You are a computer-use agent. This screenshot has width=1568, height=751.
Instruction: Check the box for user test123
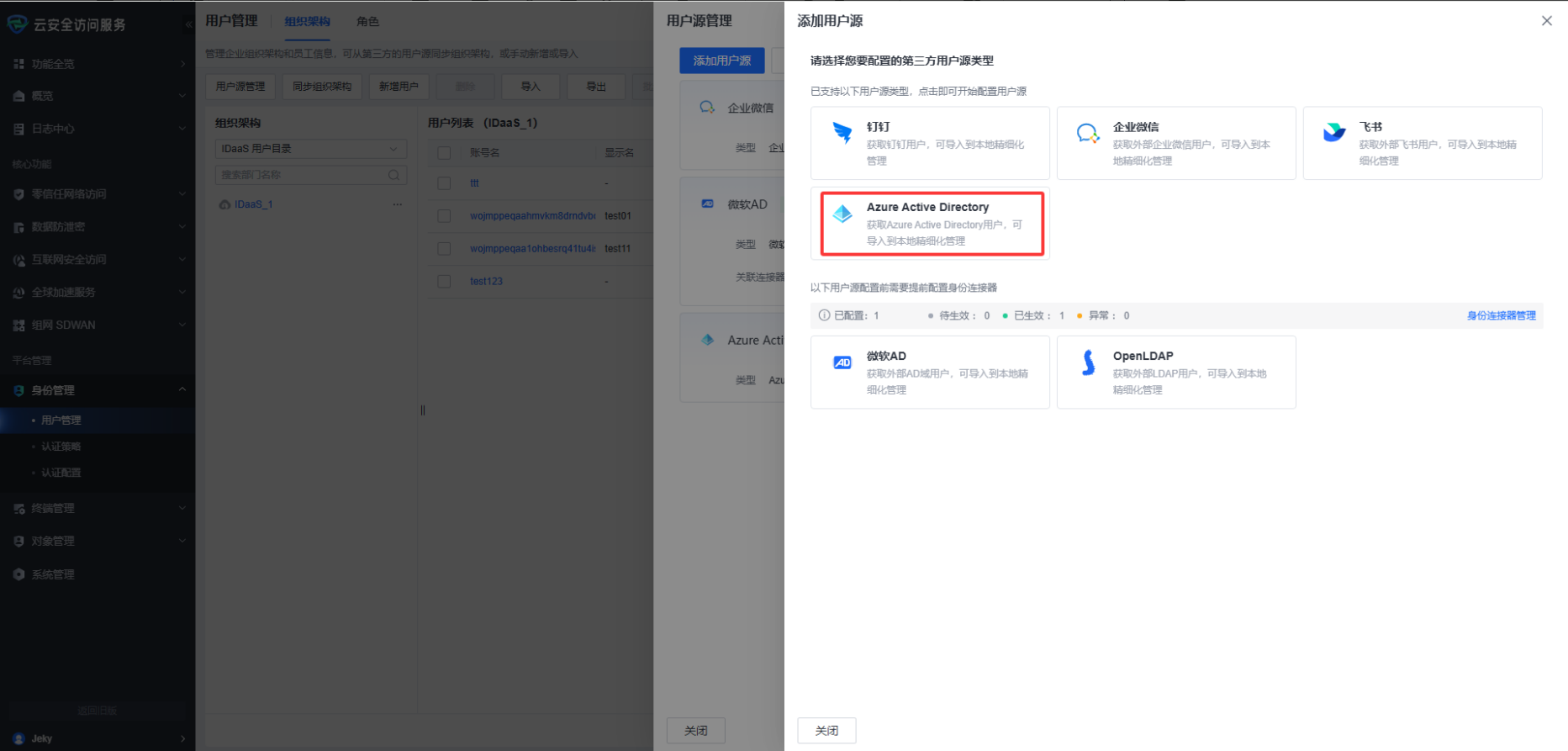pyautogui.click(x=444, y=282)
